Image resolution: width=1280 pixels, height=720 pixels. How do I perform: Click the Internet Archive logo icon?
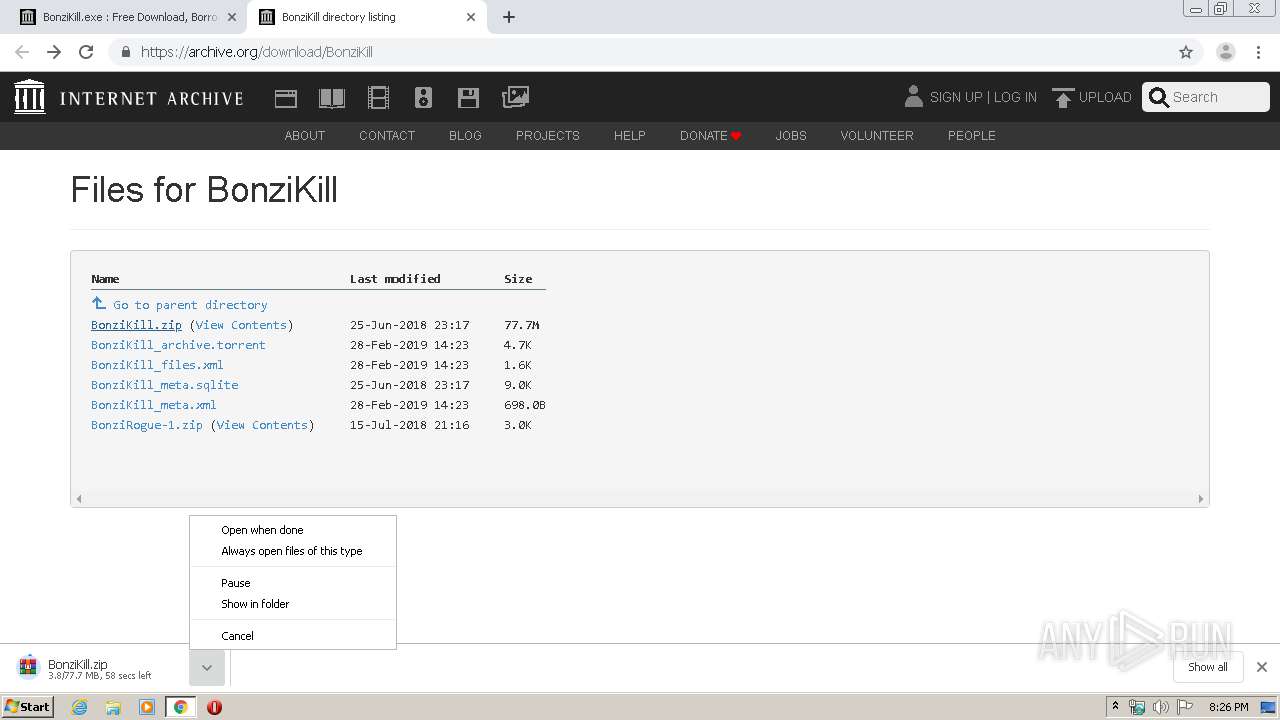(x=30, y=97)
